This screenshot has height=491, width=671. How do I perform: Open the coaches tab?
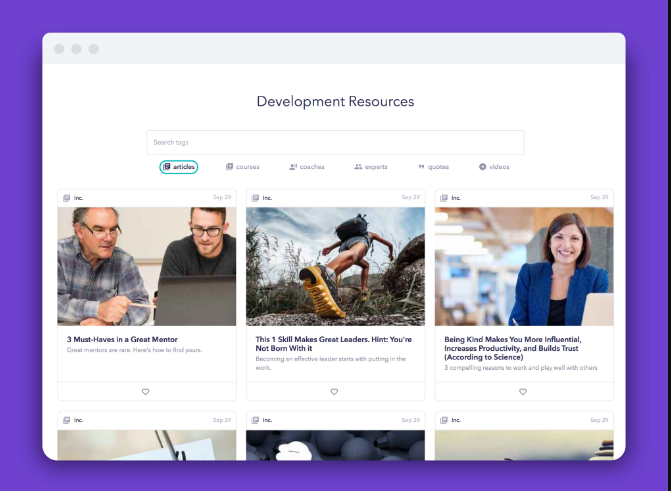tap(306, 167)
